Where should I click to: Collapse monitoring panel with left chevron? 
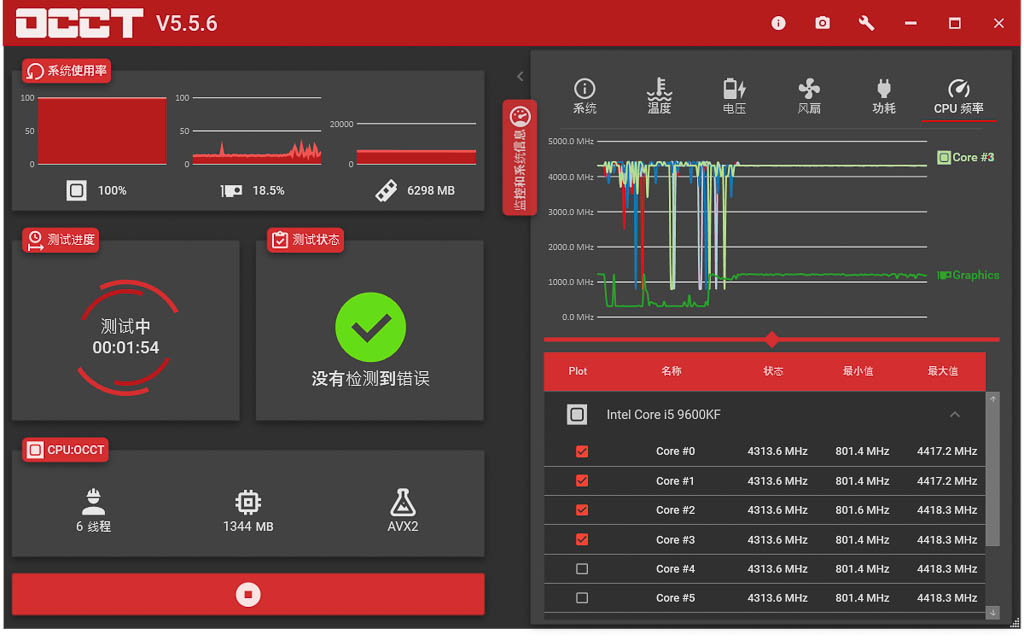[x=520, y=76]
